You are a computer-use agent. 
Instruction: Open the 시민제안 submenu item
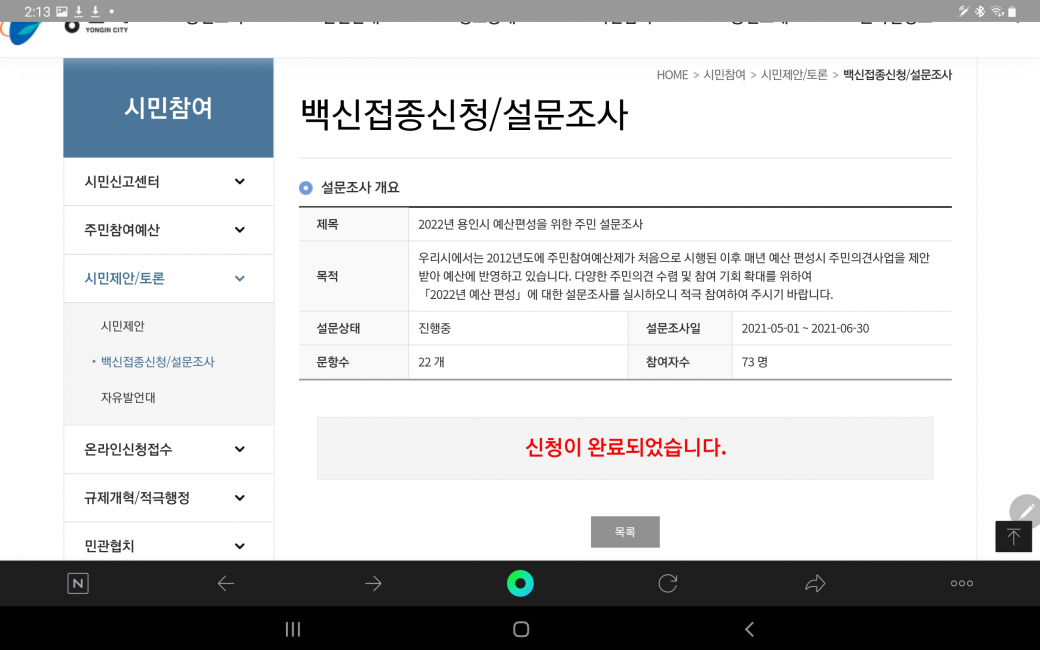123,326
